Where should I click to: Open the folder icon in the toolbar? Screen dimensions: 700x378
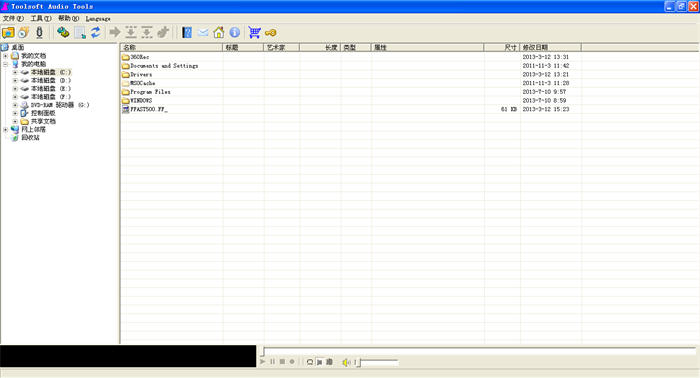[x=8, y=32]
